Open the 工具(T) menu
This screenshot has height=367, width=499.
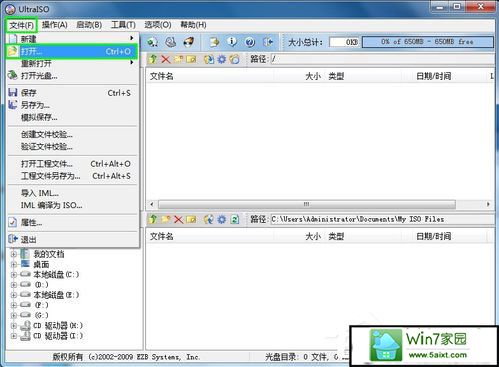pyautogui.click(x=123, y=25)
